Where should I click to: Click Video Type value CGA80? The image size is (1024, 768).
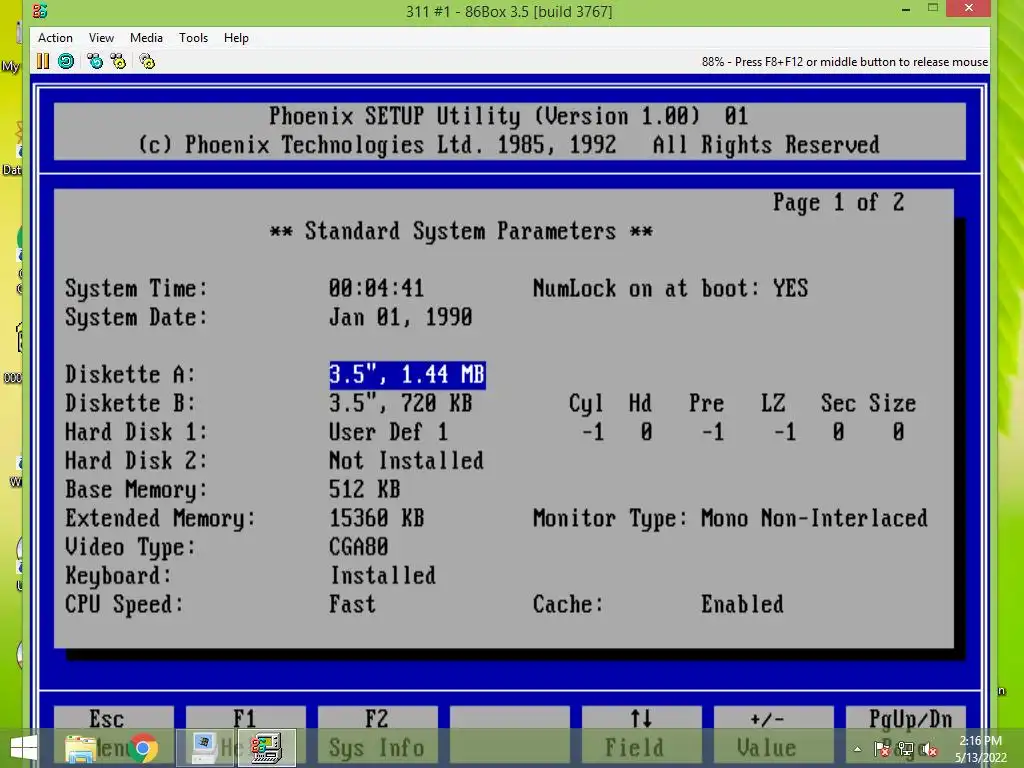(x=359, y=547)
